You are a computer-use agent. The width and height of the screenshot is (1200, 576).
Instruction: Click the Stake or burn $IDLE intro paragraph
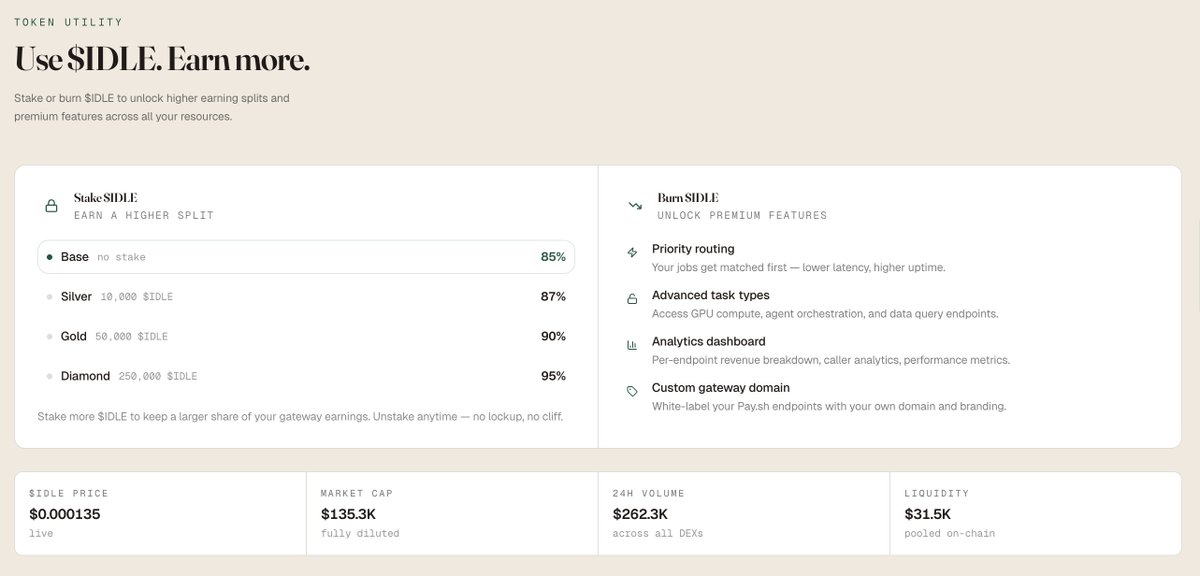pyautogui.click(x=152, y=108)
